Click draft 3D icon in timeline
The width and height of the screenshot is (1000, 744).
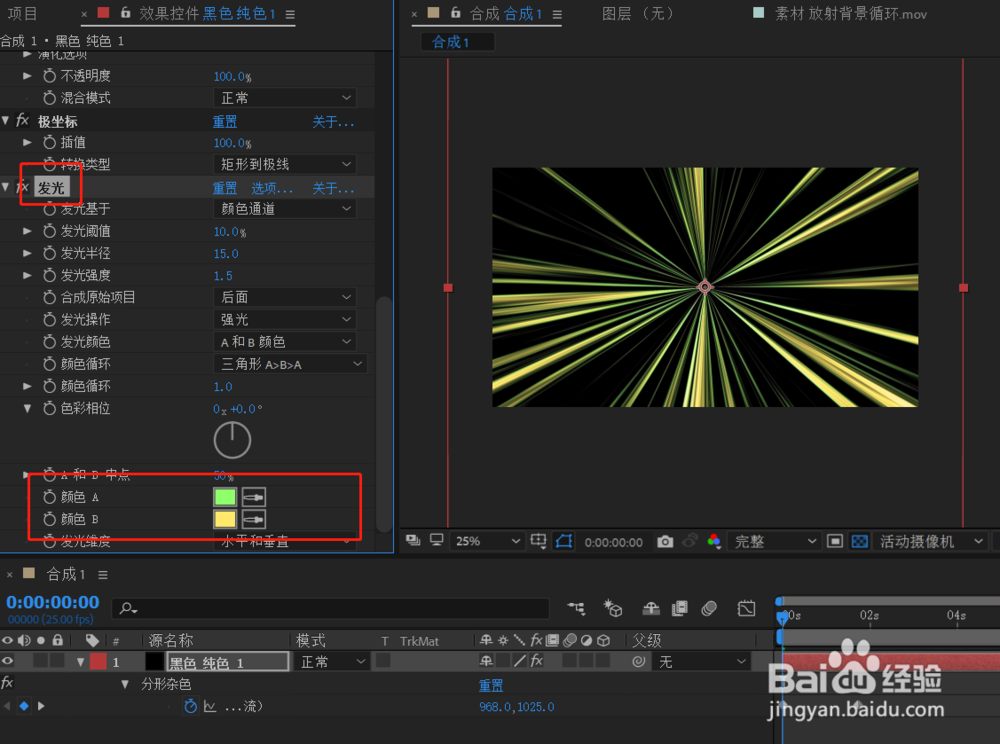point(613,608)
